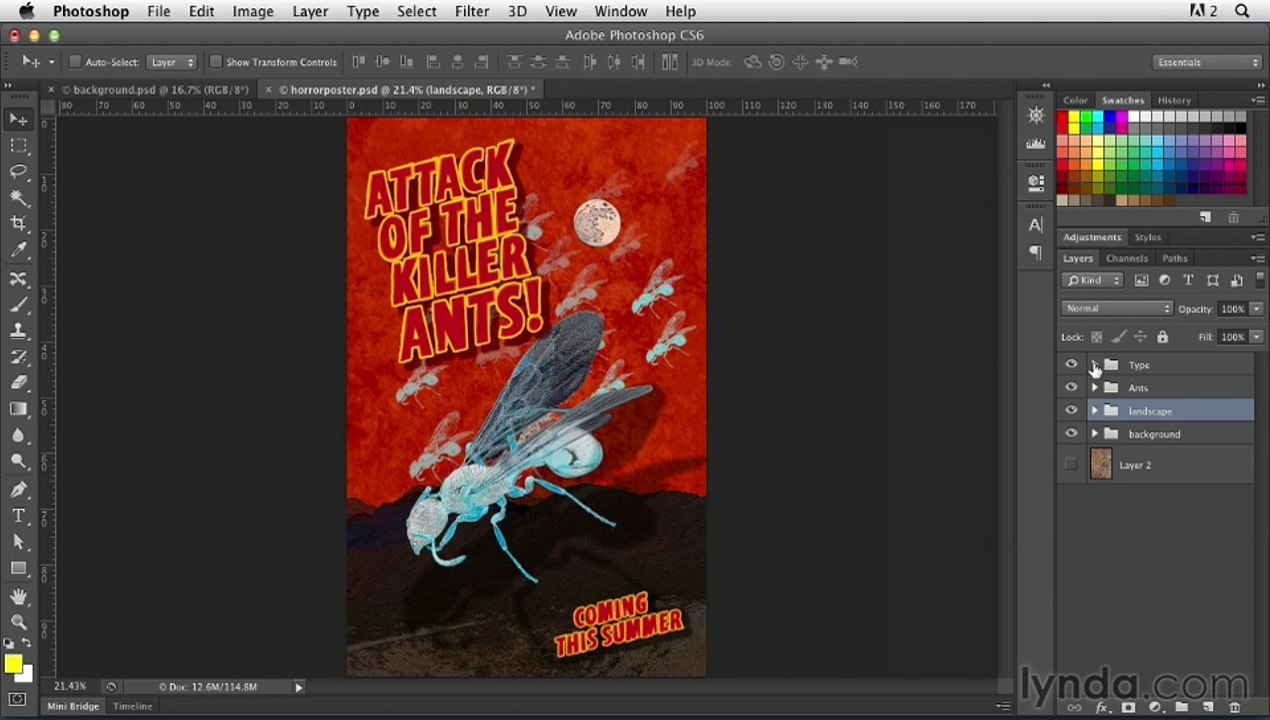Screen dimensions: 1270x720
Task: Select the Path Selection tool
Action: click(19, 542)
